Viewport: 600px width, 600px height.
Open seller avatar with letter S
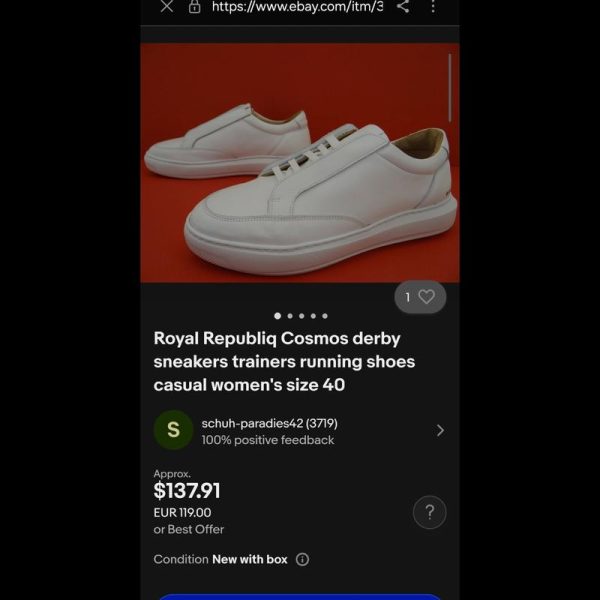(x=173, y=430)
